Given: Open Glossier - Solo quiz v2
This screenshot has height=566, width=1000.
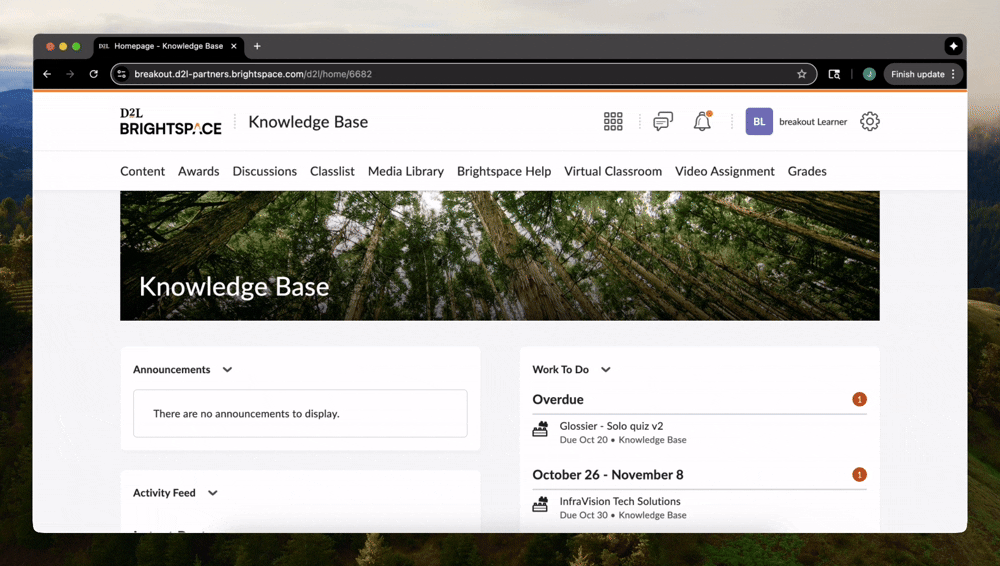Looking at the screenshot, I should click(x=611, y=426).
